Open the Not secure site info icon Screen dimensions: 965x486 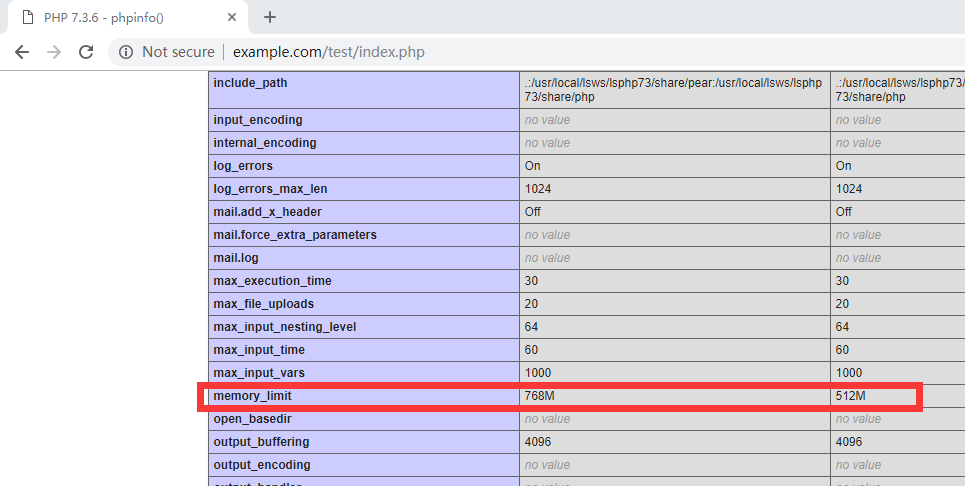tap(126, 52)
